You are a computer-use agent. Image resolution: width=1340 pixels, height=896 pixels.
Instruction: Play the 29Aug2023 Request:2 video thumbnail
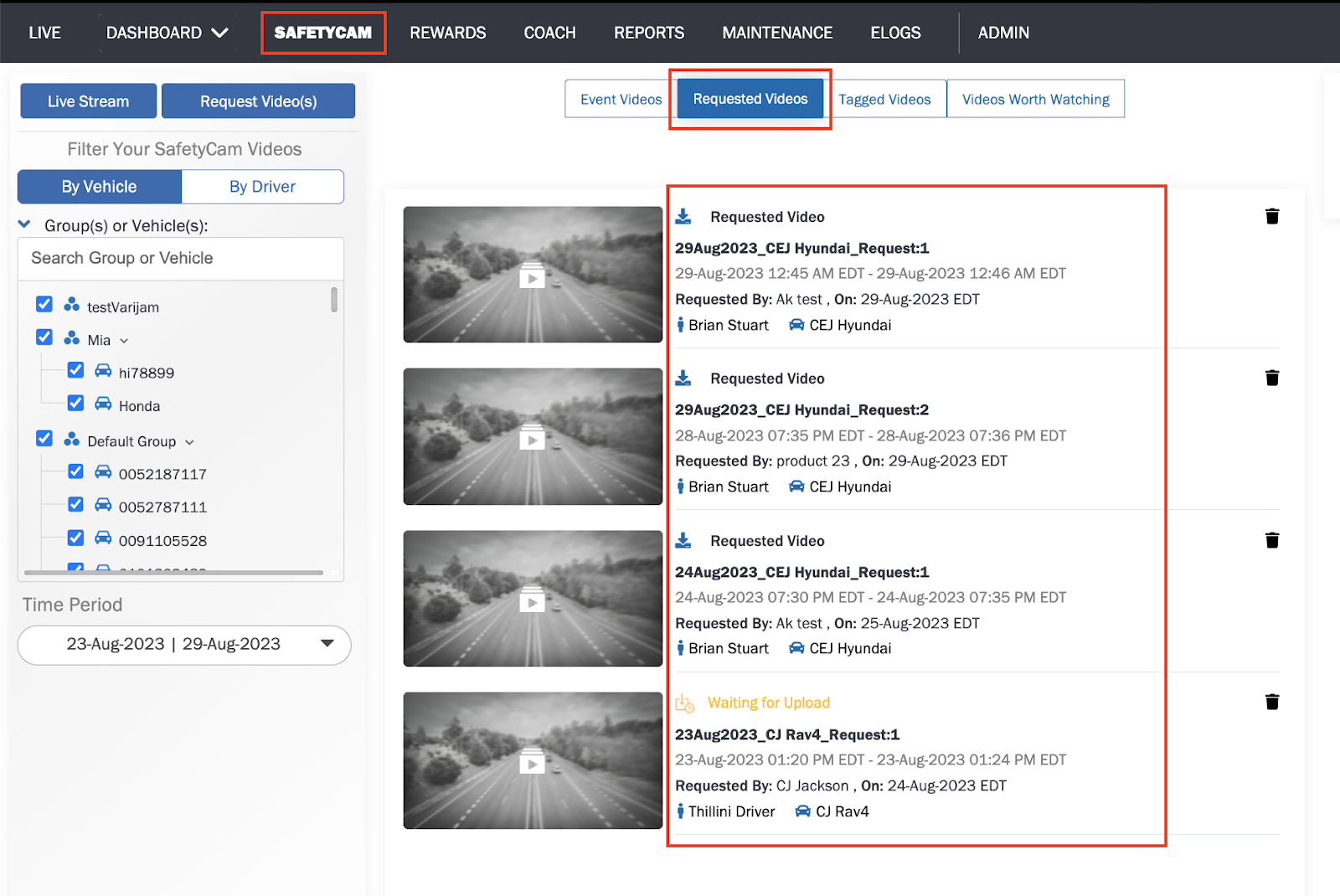click(533, 436)
